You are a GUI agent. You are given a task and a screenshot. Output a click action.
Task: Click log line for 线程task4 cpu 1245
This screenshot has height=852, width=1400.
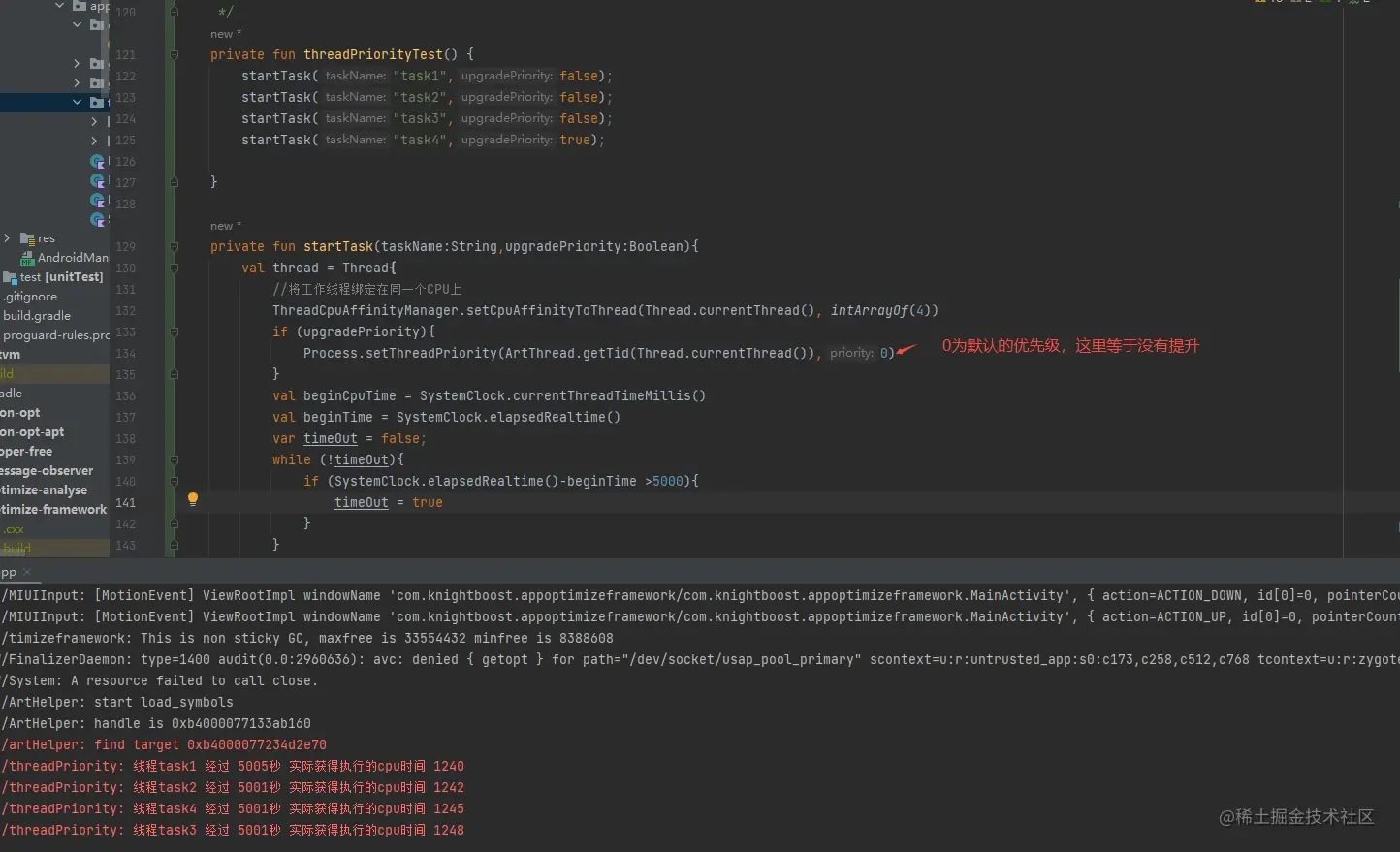tap(233, 809)
